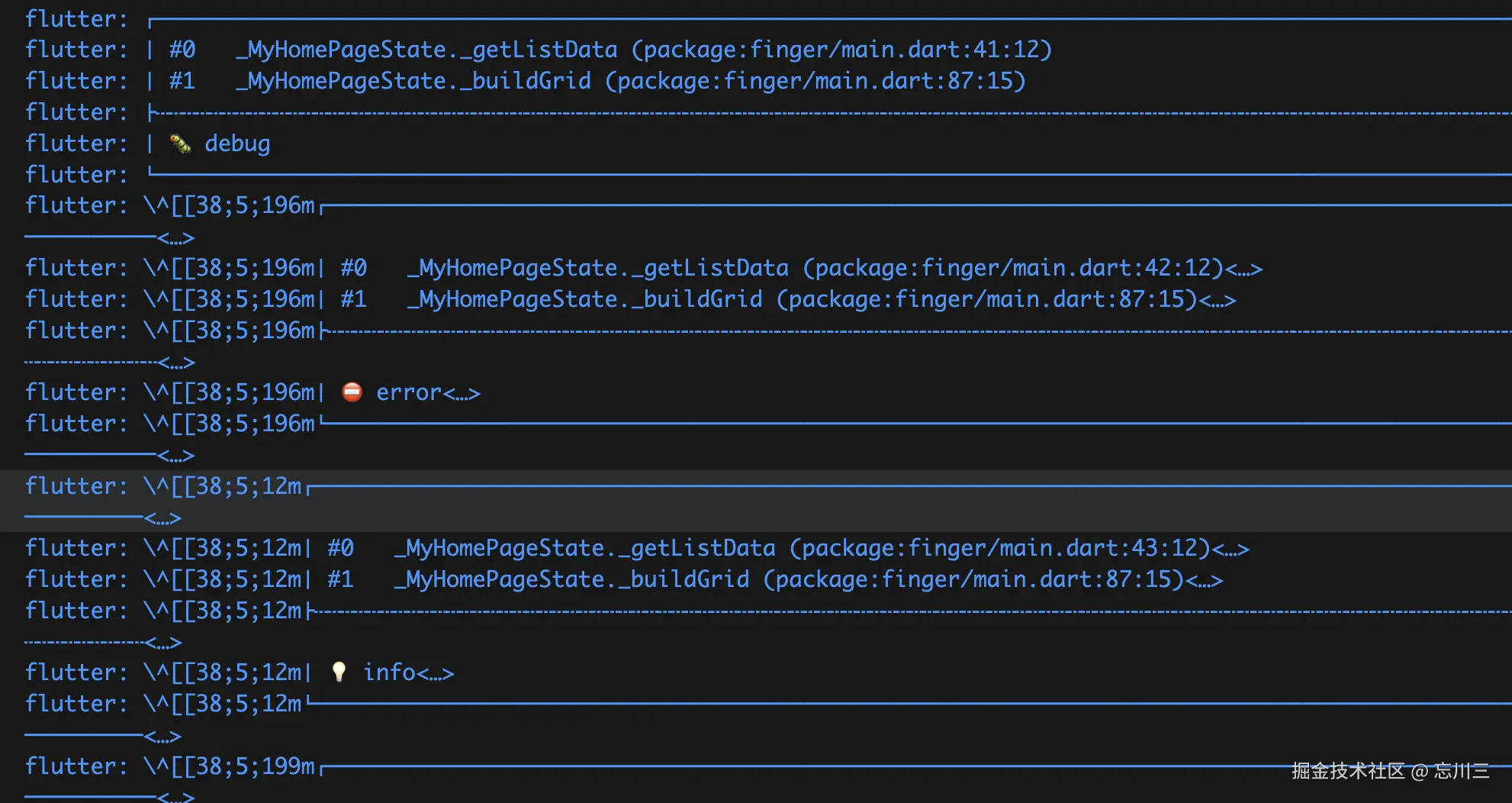The image size is (1512, 803).
Task: Expand ellipsis after main.dart:43:12 line
Action: pos(1231,550)
